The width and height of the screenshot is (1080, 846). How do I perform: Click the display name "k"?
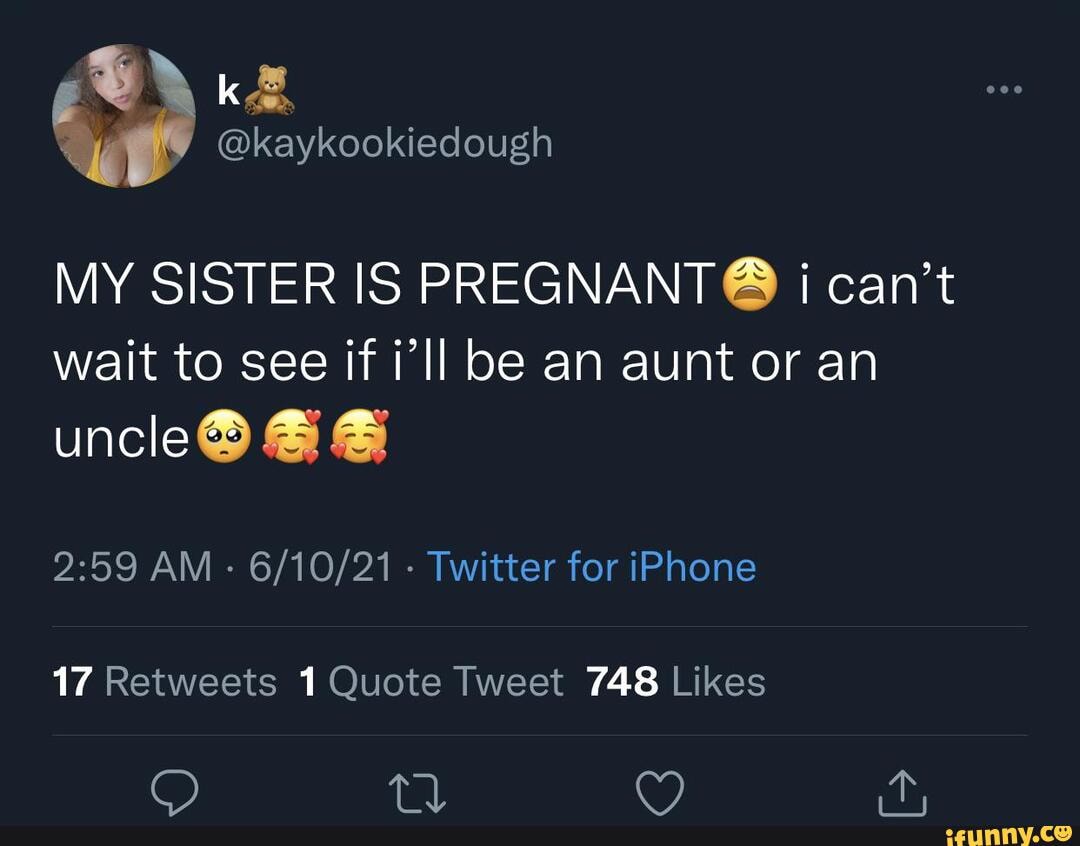click(228, 93)
